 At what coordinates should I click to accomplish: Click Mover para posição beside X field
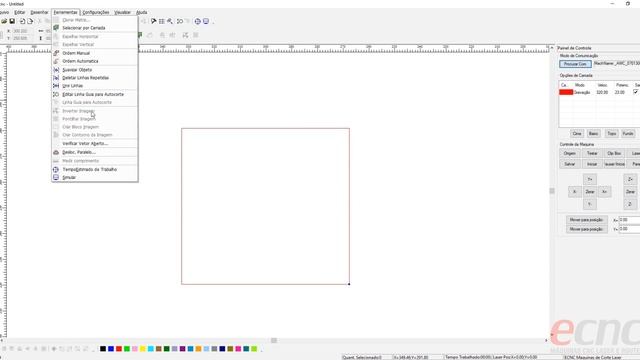[x=586, y=220]
